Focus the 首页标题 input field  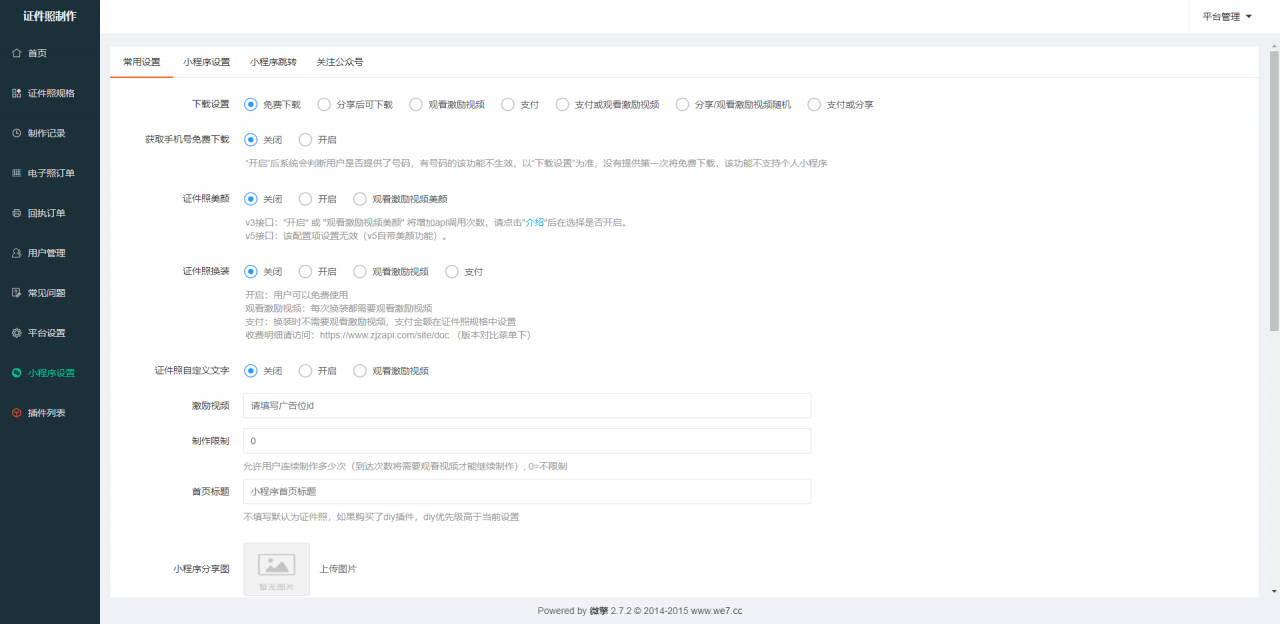527,491
